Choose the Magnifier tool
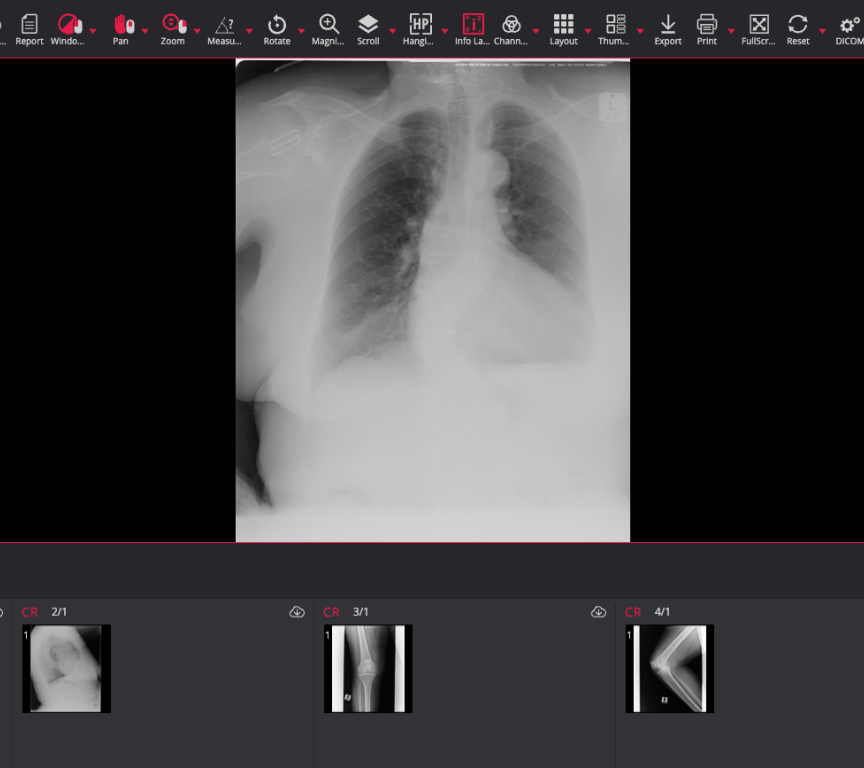Viewport: 864px width, 768px height. coord(328,30)
